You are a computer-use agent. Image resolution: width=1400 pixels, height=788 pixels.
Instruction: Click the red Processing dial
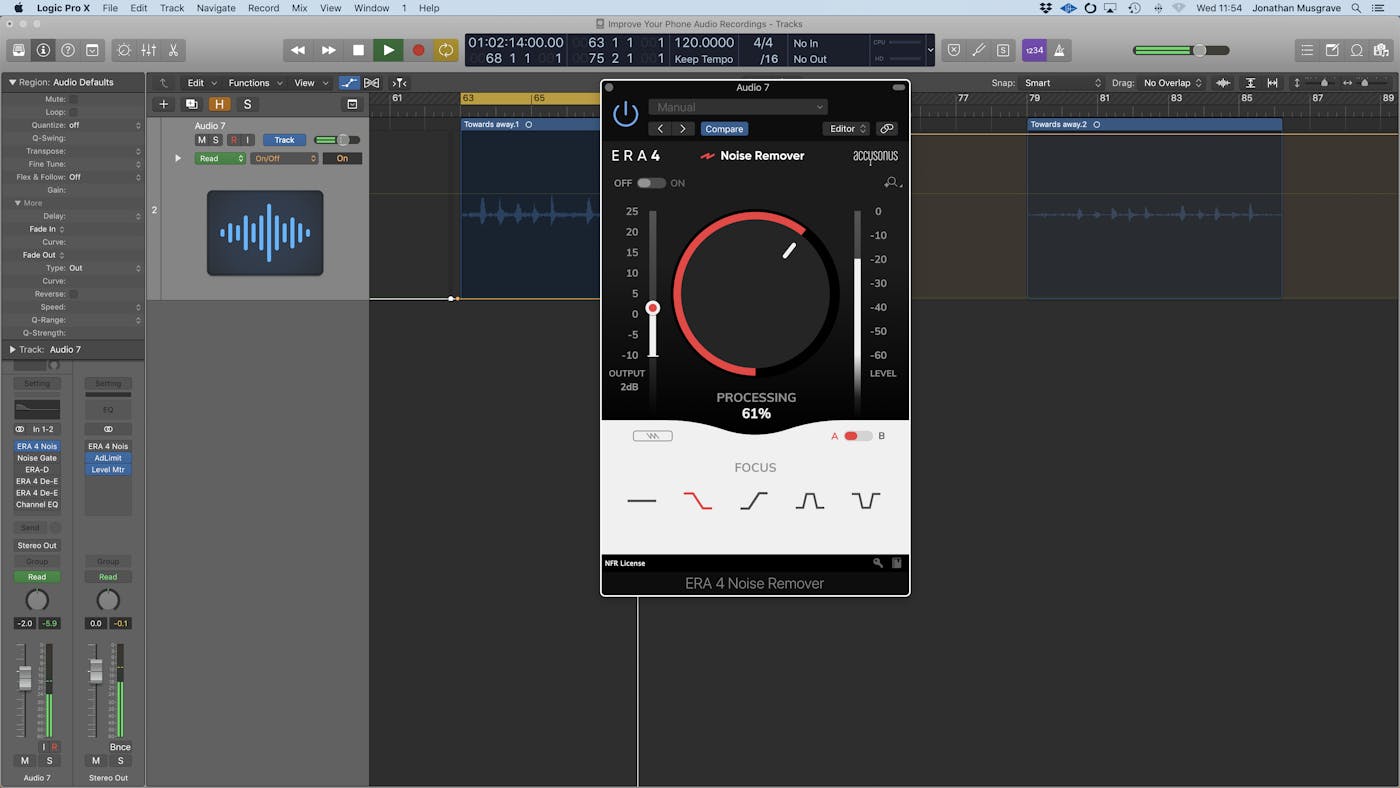pyautogui.click(x=756, y=293)
